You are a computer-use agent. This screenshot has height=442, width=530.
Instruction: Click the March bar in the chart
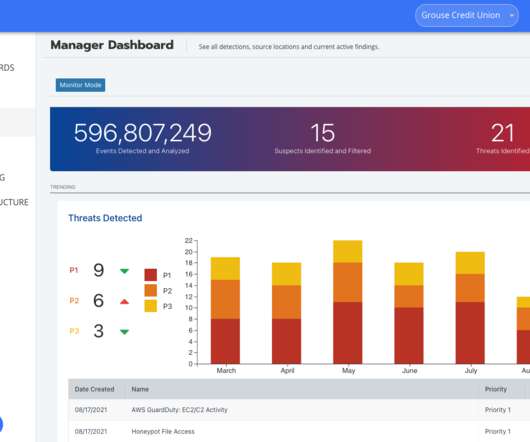pyautogui.click(x=225, y=311)
